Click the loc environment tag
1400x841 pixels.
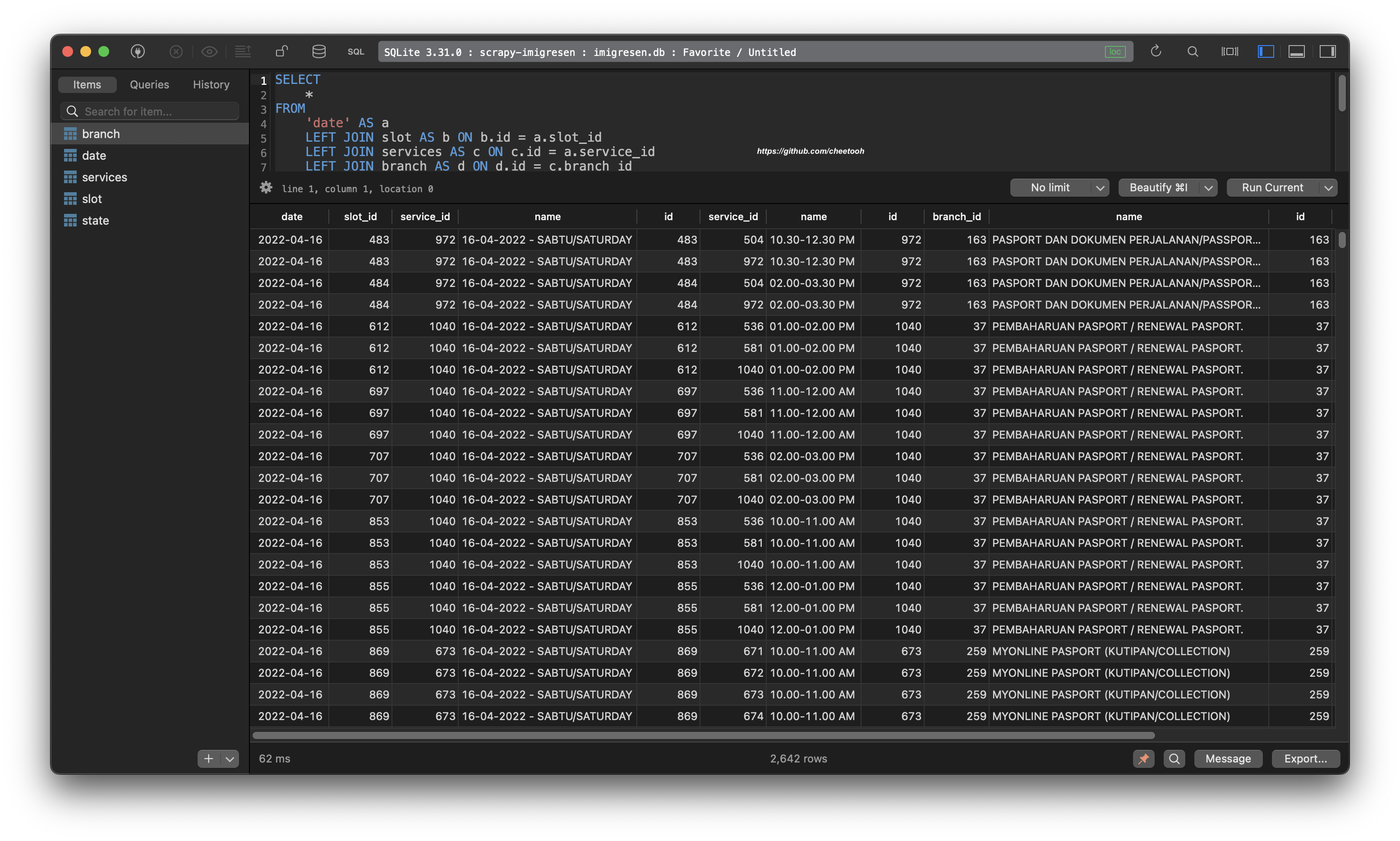coord(1115,52)
